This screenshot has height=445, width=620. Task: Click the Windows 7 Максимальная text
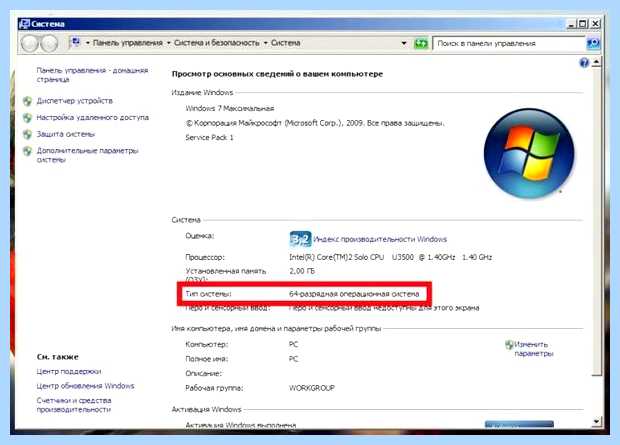(x=229, y=108)
